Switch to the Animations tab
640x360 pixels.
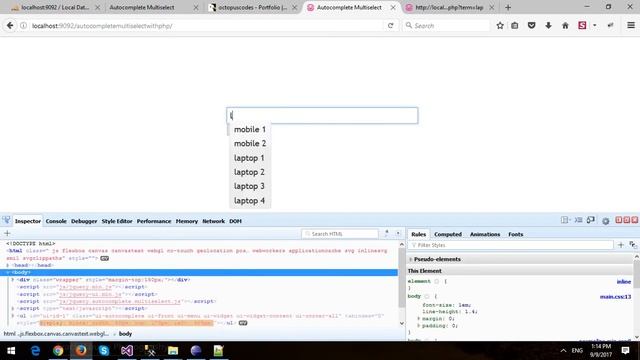click(x=485, y=234)
